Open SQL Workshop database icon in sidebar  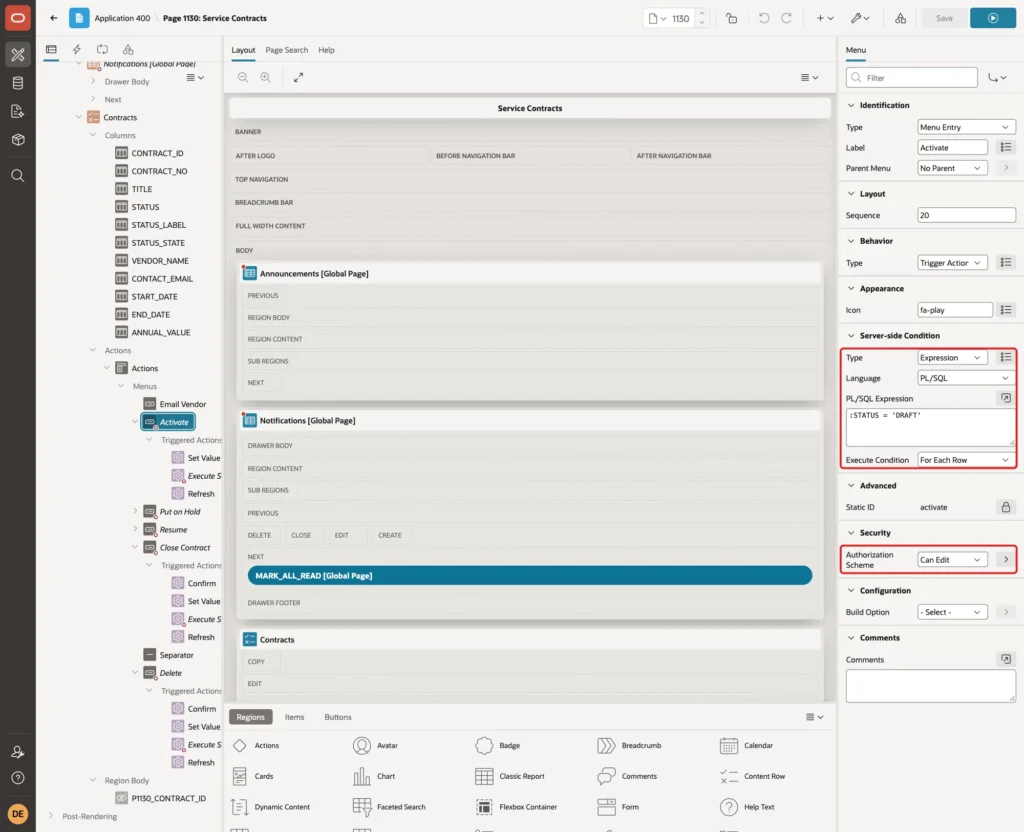coord(18,83)
